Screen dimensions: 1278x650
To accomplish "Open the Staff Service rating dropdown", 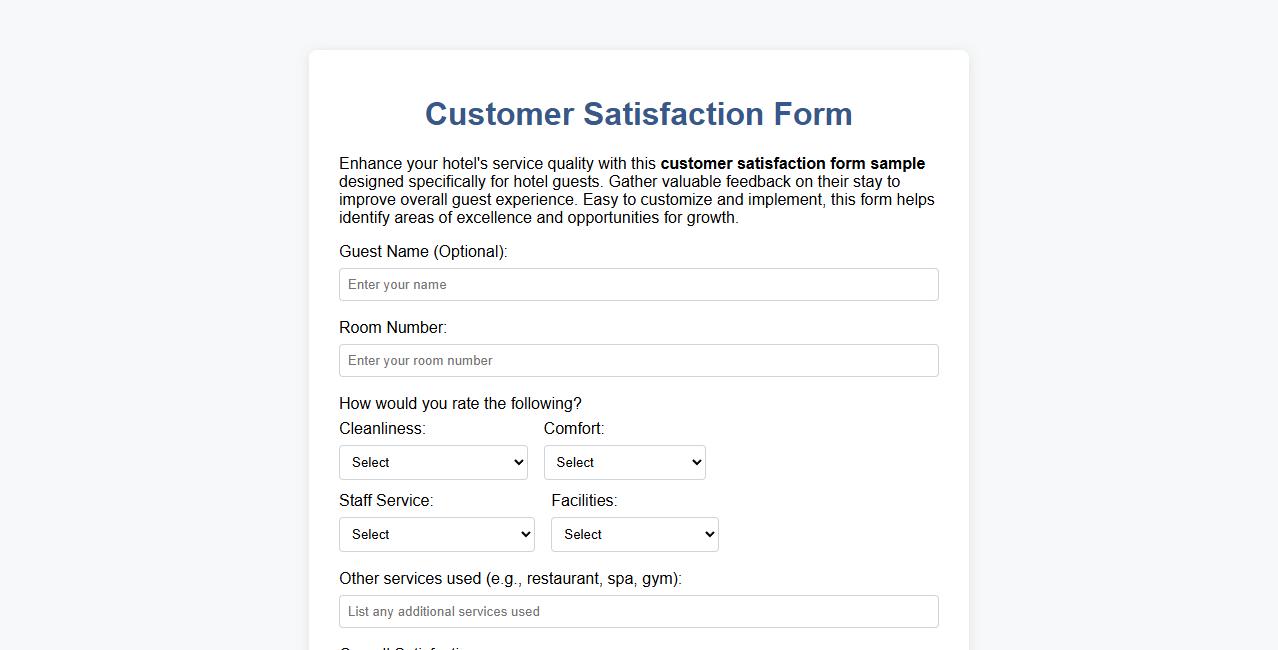I will 436,534.
